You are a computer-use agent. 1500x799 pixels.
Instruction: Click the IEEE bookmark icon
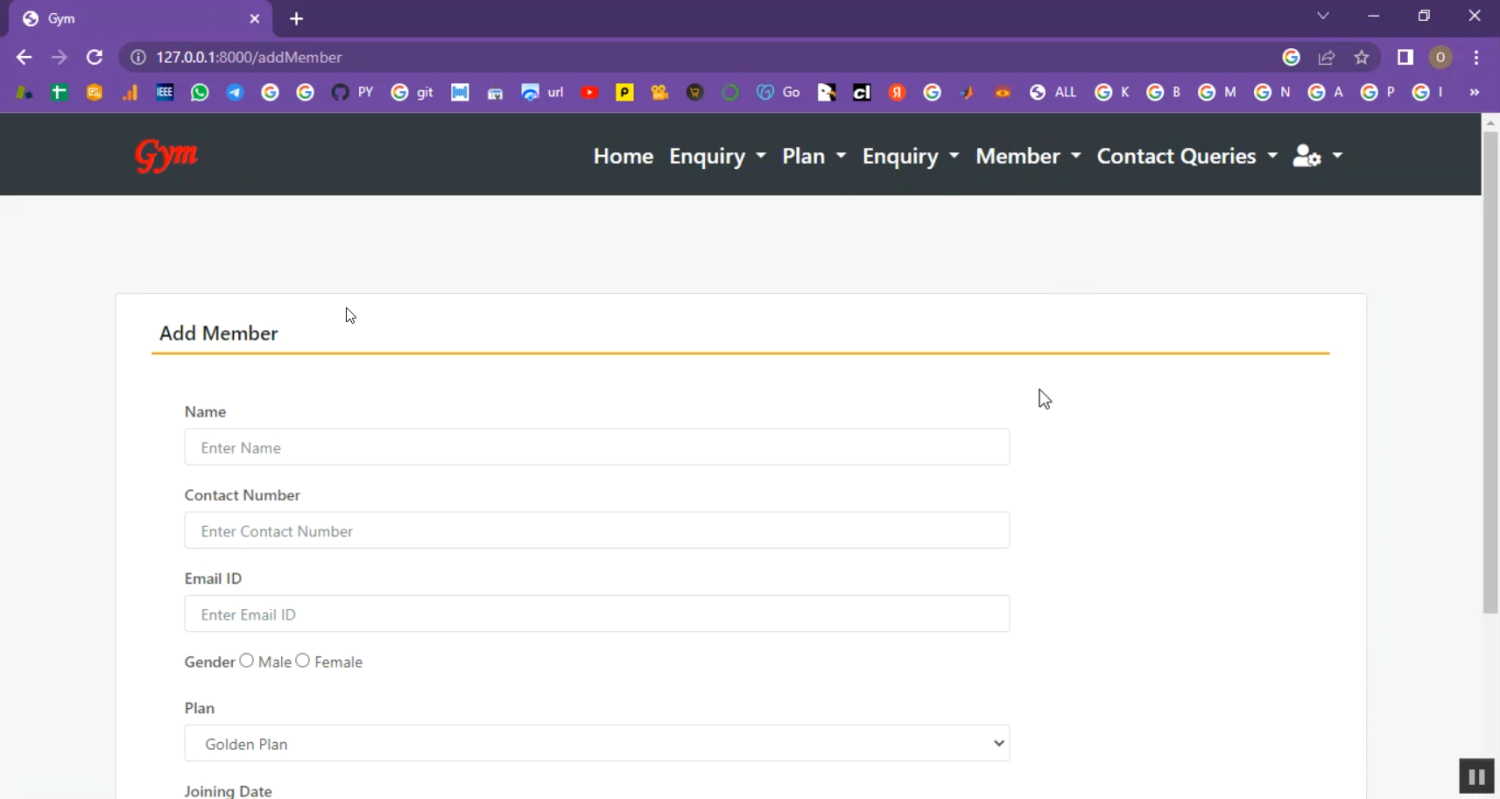pyautogui.click(x=165, y=92)
